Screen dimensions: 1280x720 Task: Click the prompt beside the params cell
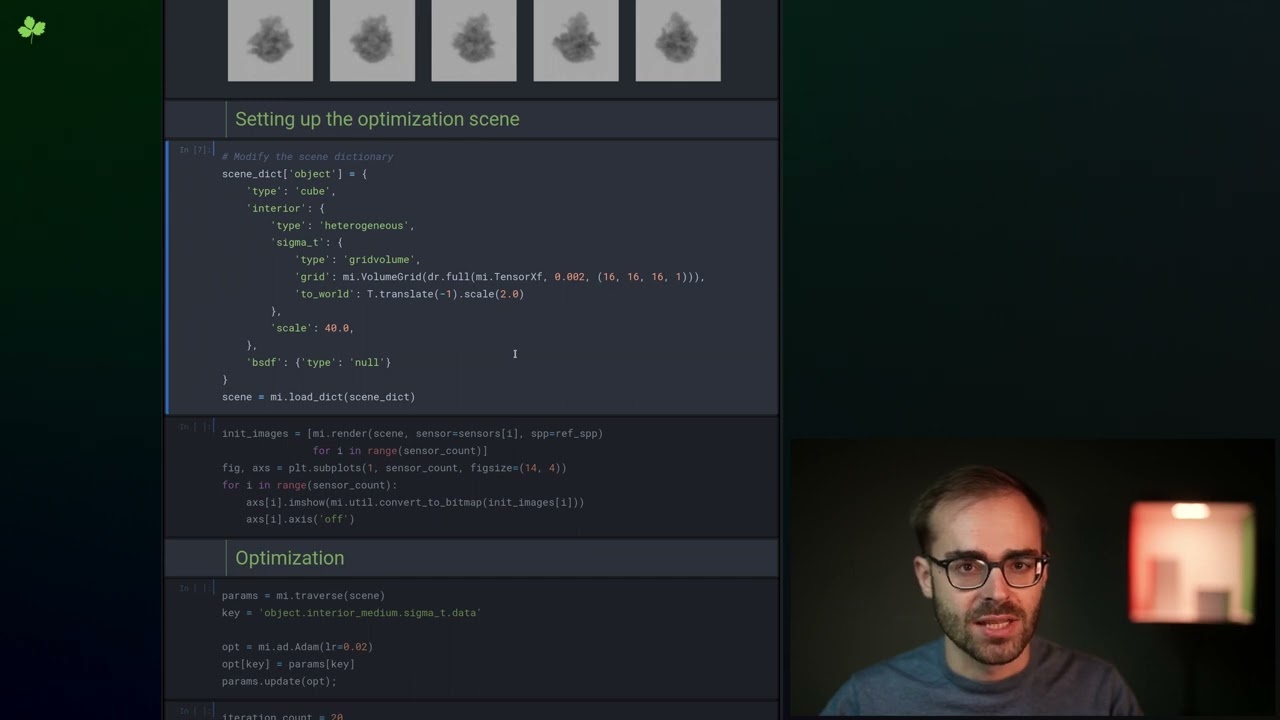click(194, 589)
